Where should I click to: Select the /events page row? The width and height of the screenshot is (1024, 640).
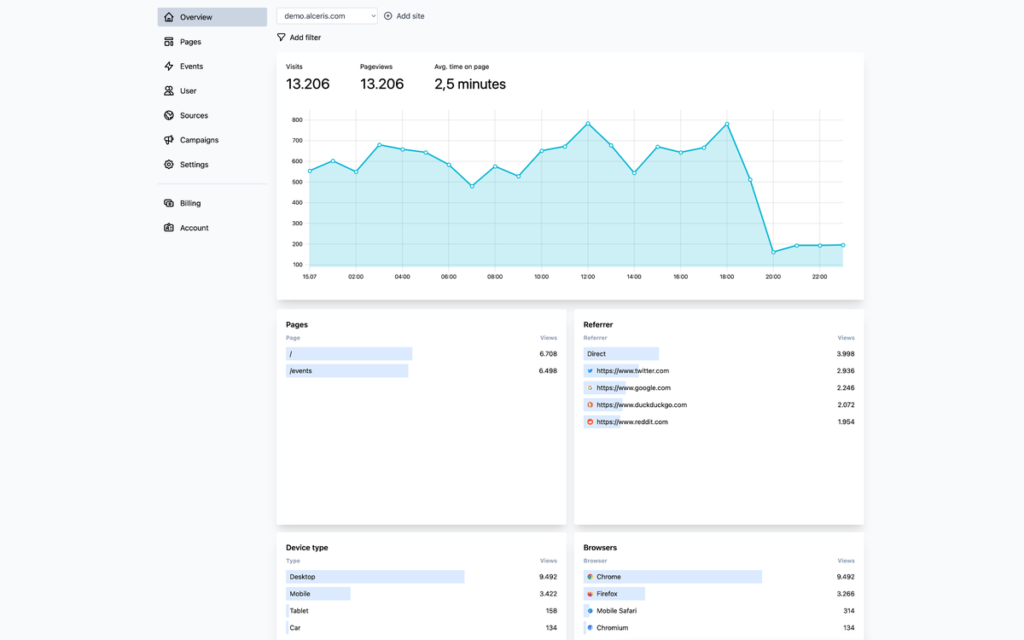pos(421,371)
